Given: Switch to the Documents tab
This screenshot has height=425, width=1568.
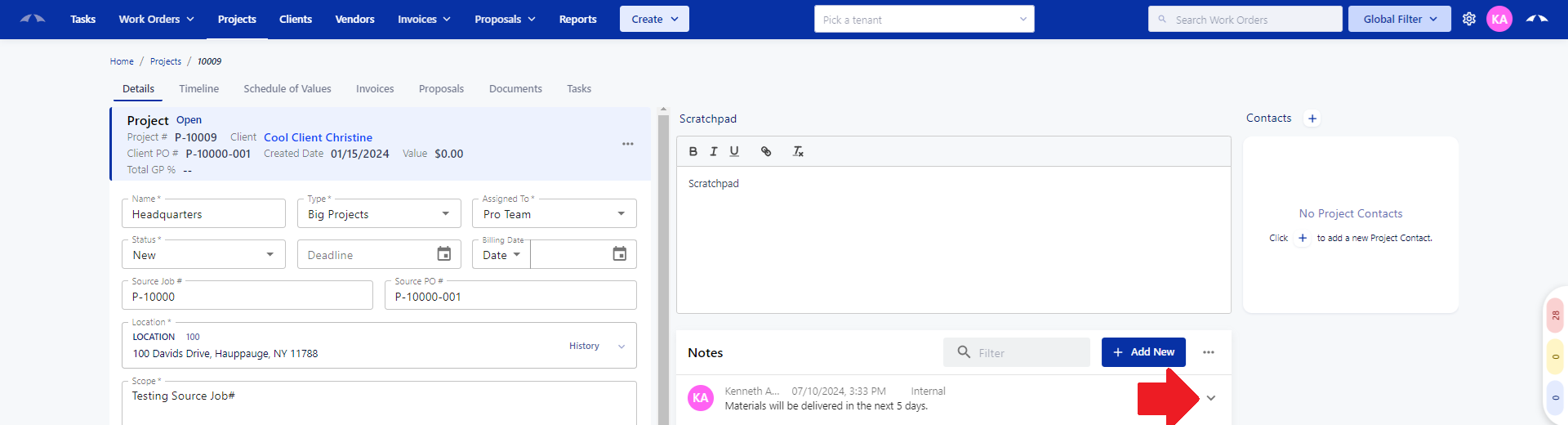Looking at the screenshot, I should coord(515,88).
